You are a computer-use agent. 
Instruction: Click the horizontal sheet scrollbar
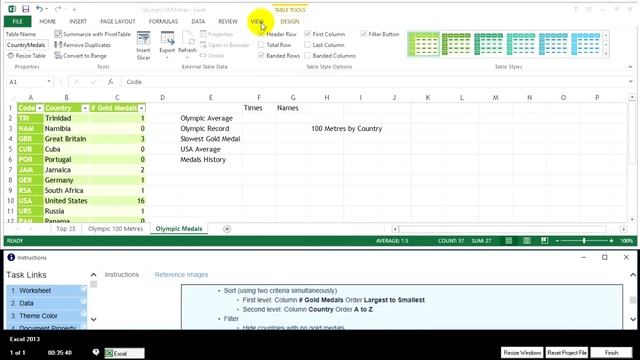coord(502,229)
